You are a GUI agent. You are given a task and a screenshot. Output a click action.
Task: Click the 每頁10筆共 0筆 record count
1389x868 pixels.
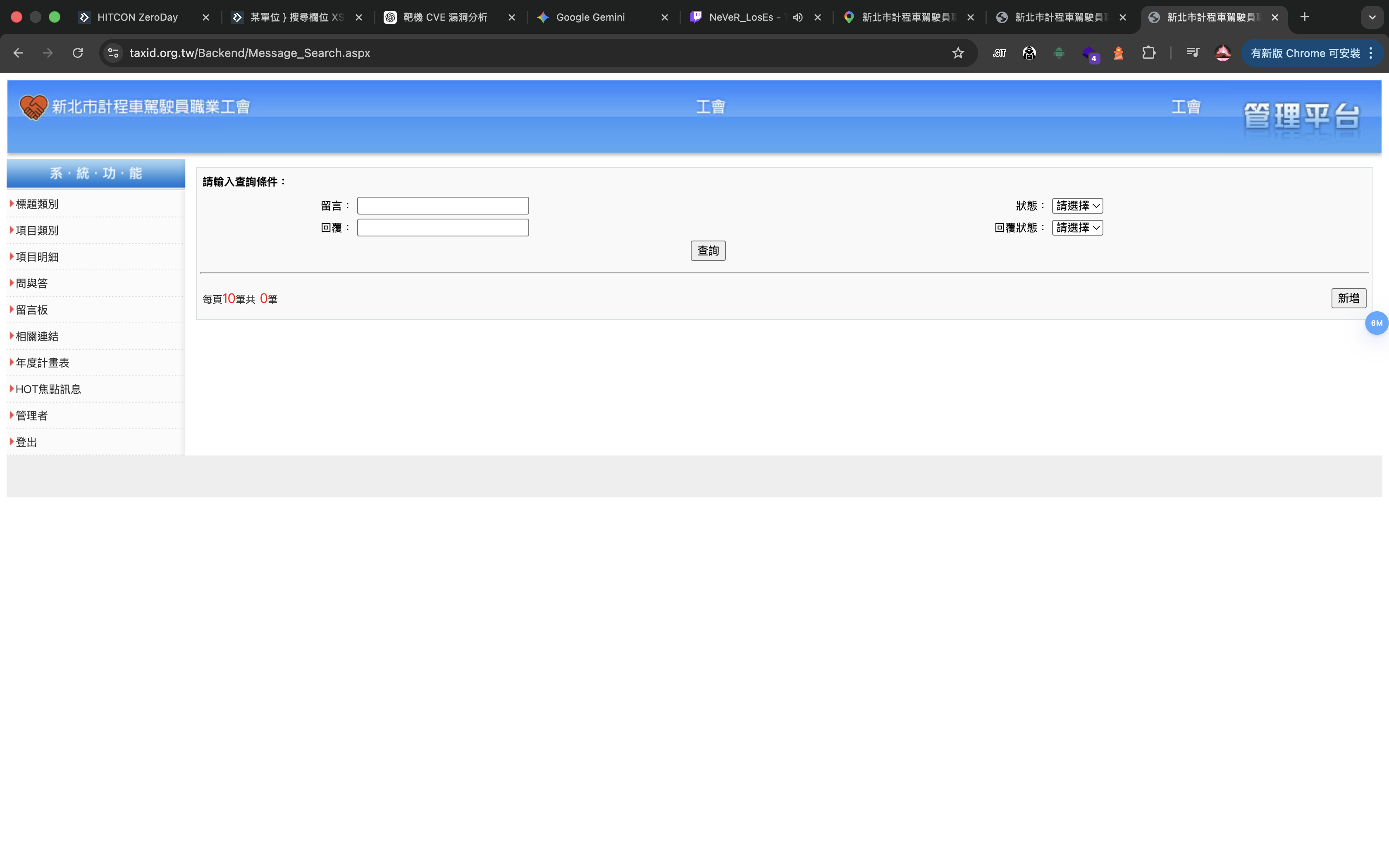240,298
